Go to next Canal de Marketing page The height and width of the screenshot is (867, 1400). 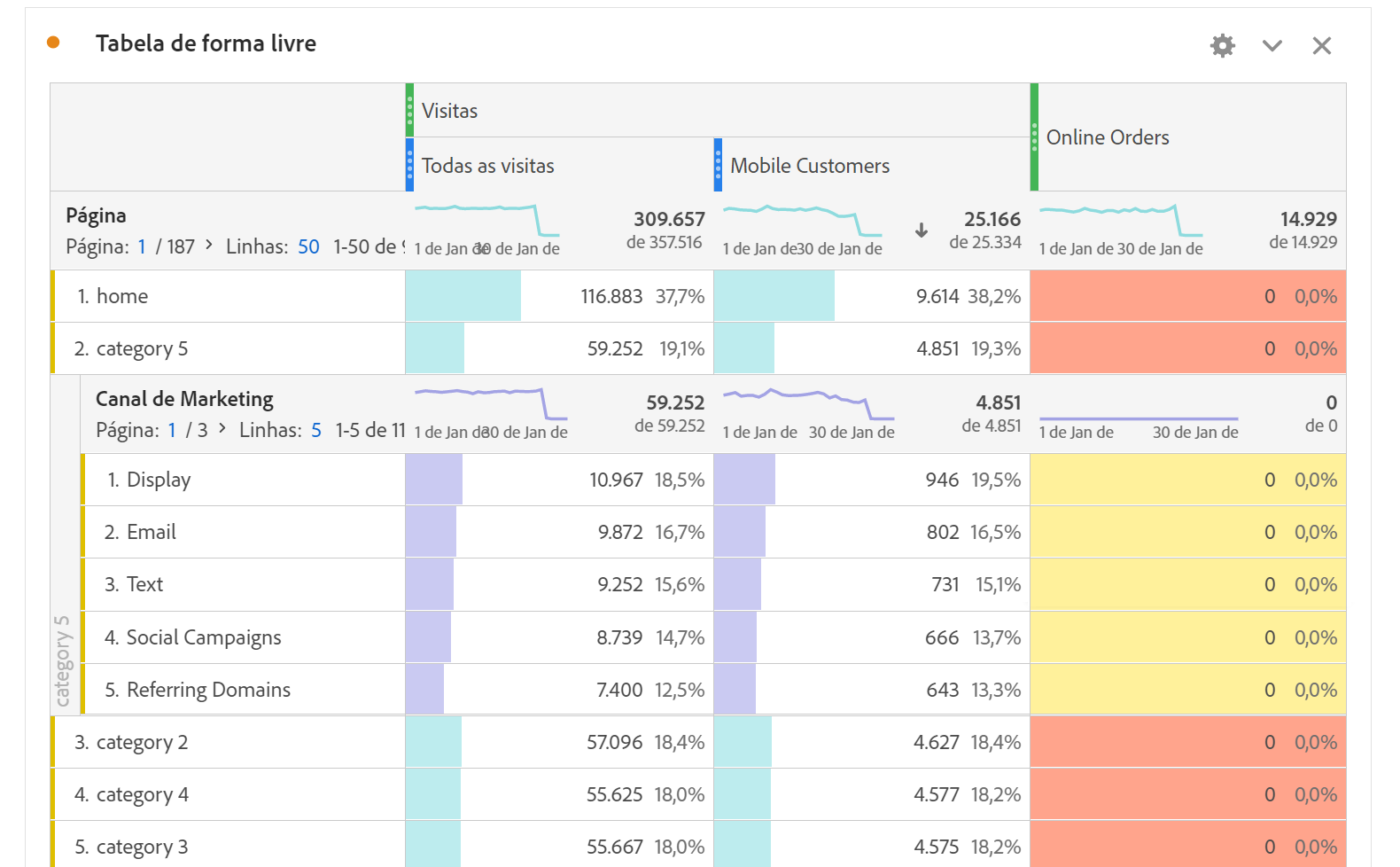click(222, 428)
